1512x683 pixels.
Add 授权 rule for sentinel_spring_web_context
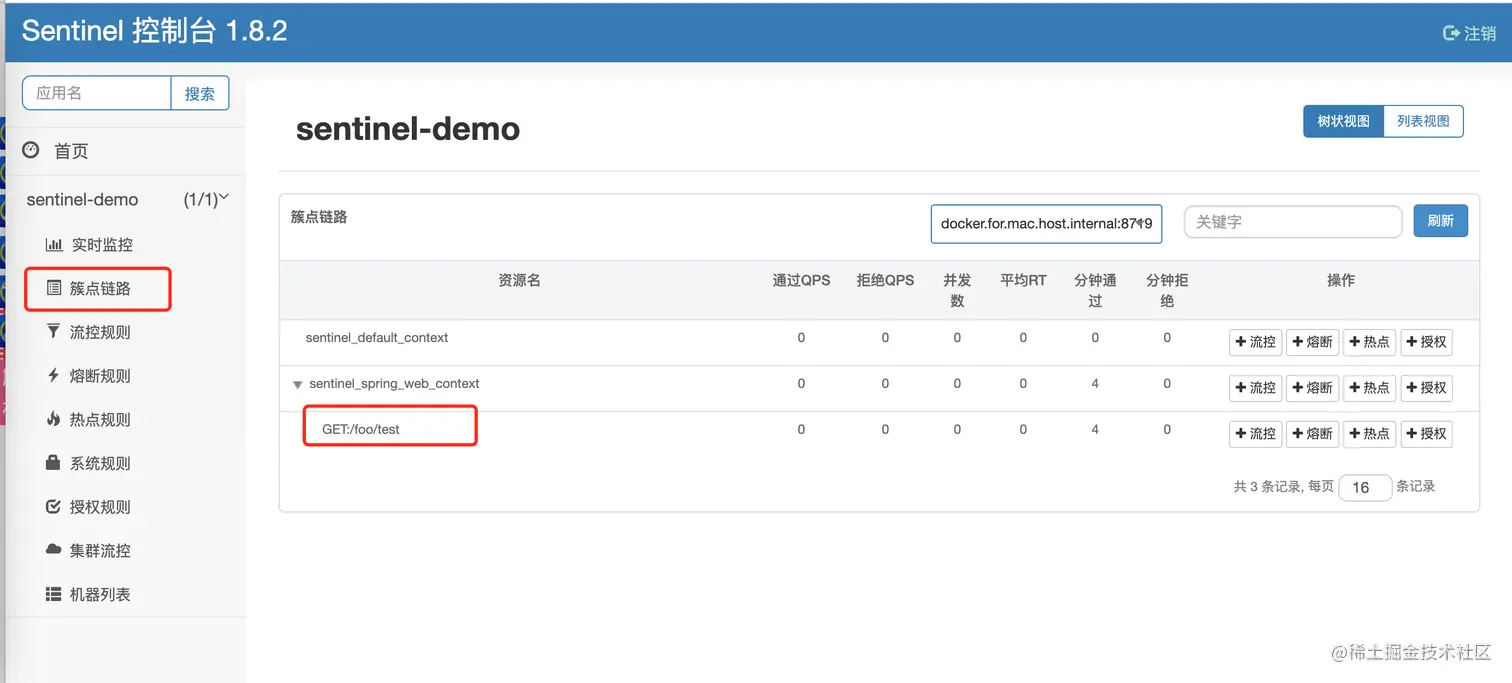1426,388
